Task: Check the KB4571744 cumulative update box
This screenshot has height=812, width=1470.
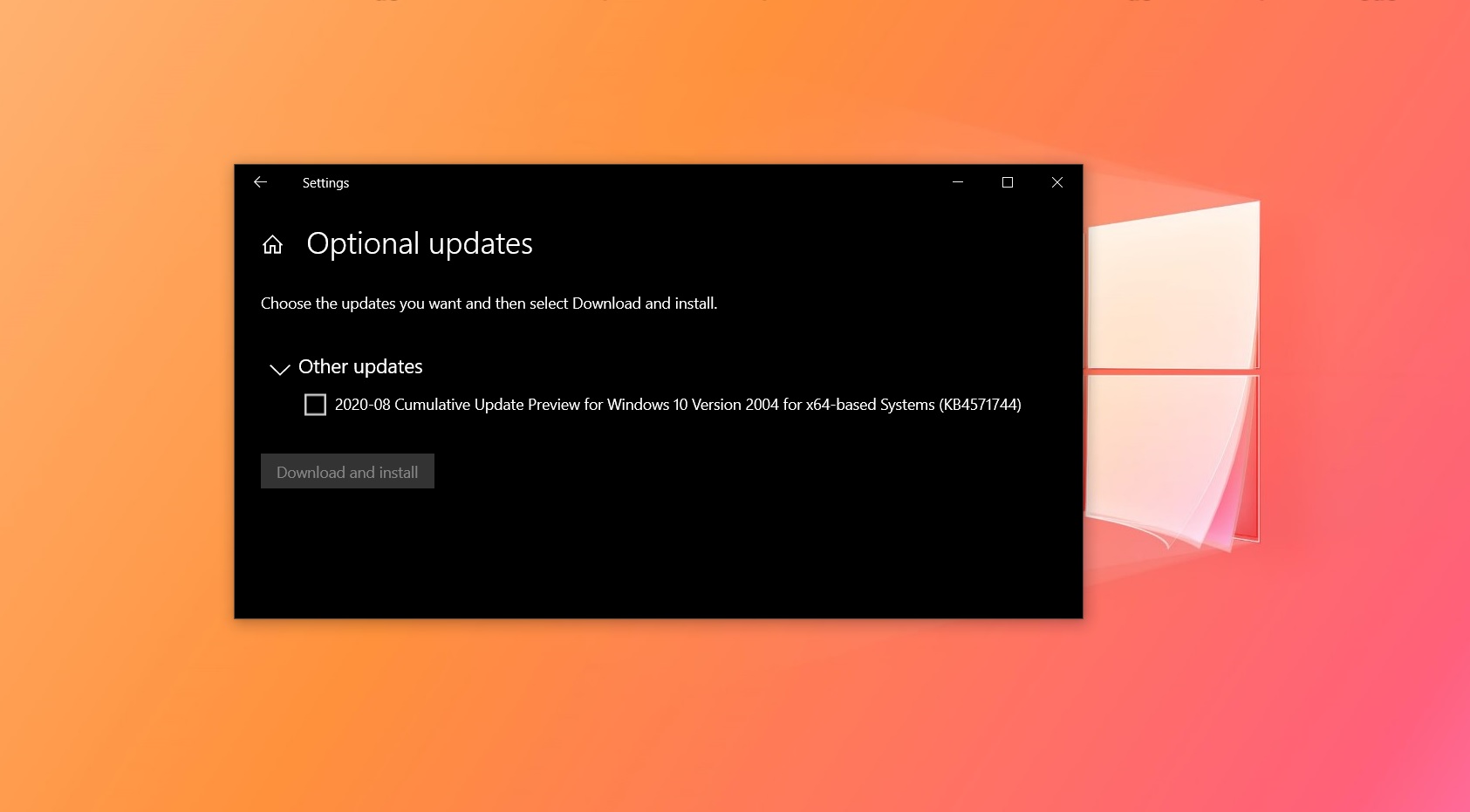Action: point(315,405)
